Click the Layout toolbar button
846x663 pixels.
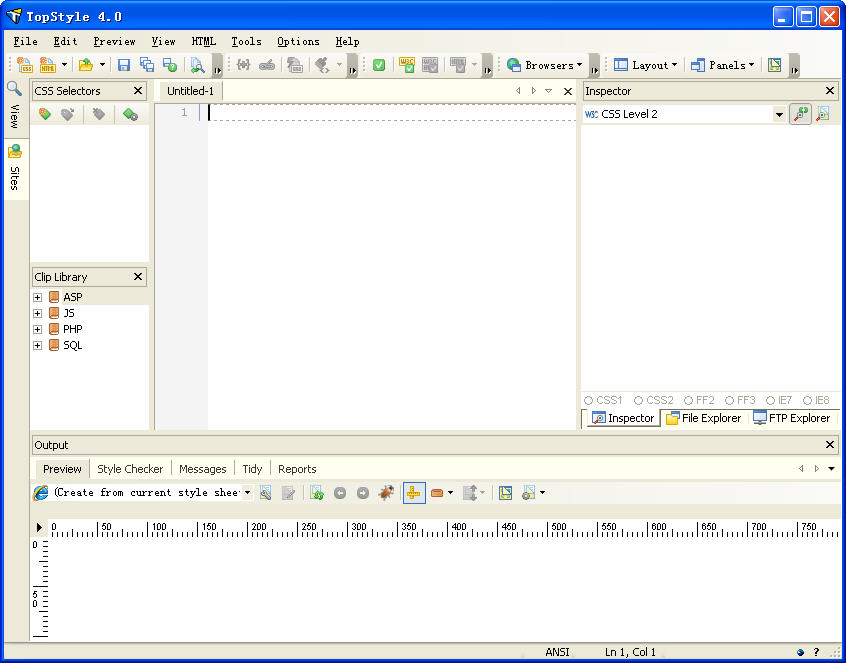[645, 65]
